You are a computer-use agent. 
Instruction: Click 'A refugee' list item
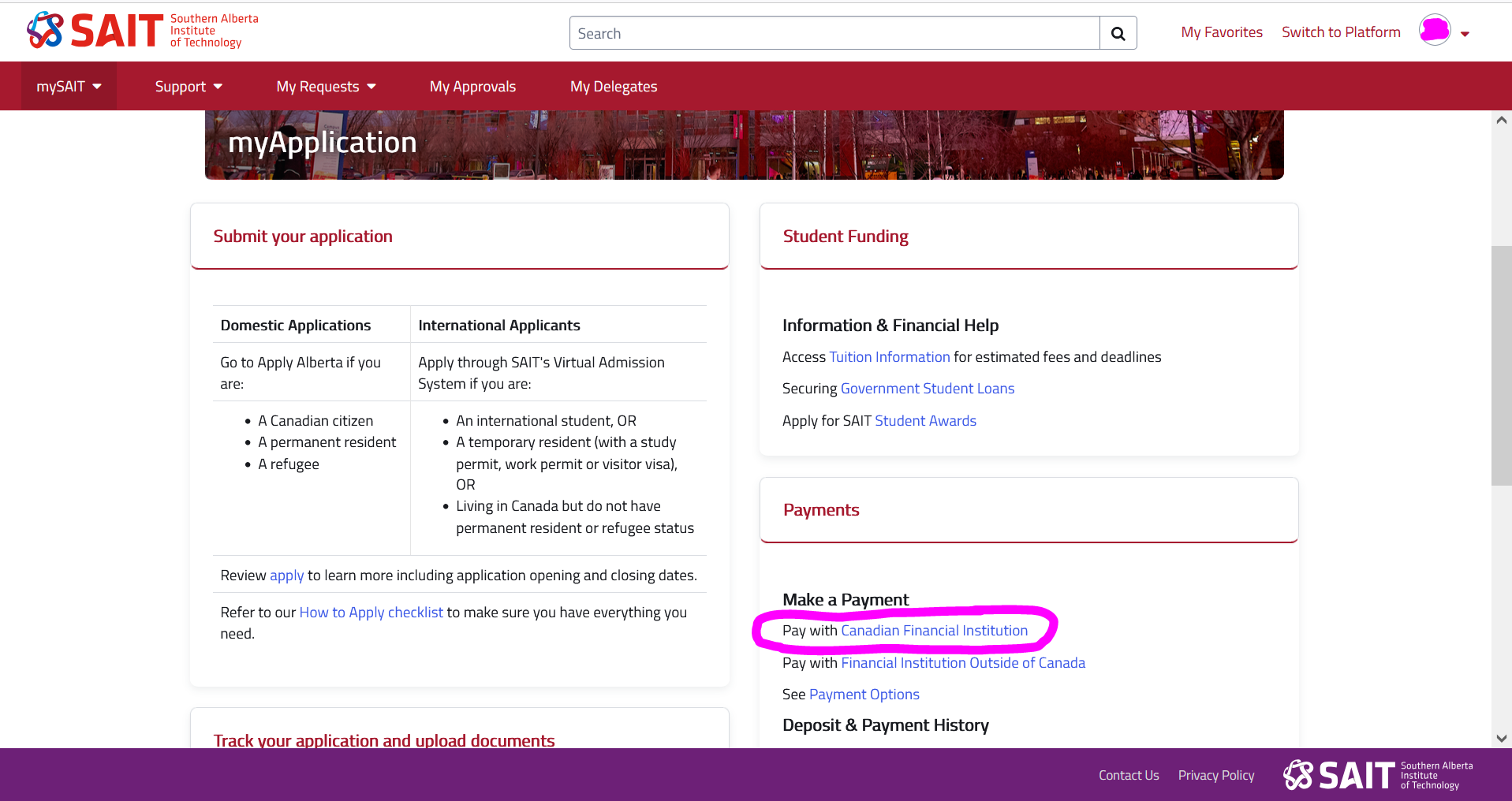289,464
